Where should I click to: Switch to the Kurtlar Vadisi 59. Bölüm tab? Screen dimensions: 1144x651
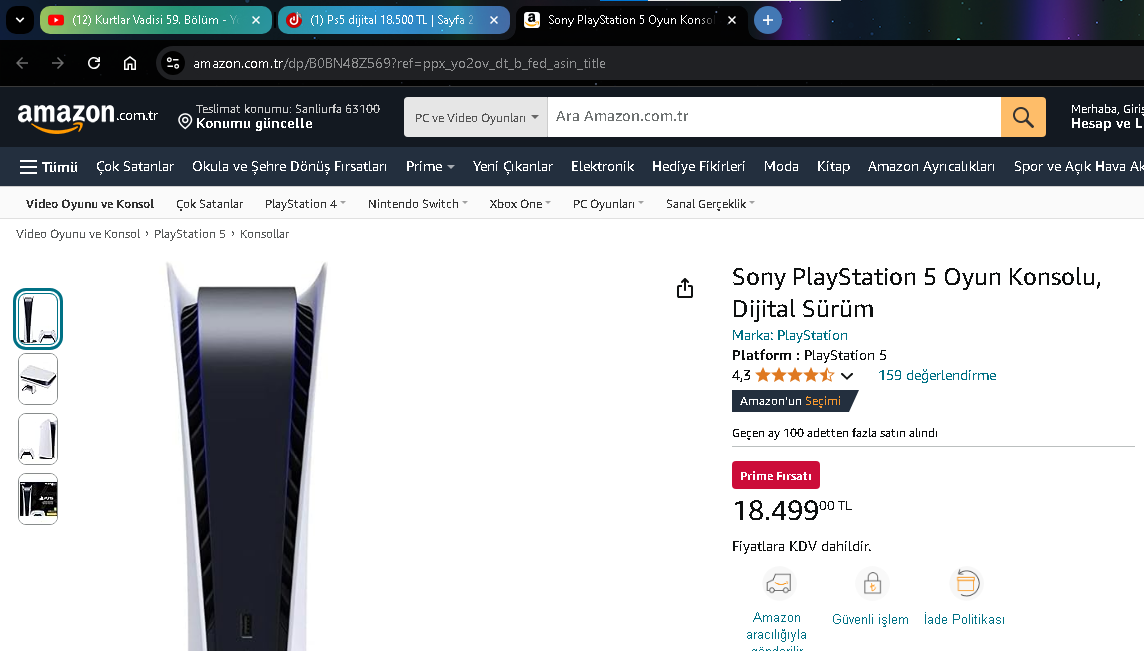coord(155,20)
